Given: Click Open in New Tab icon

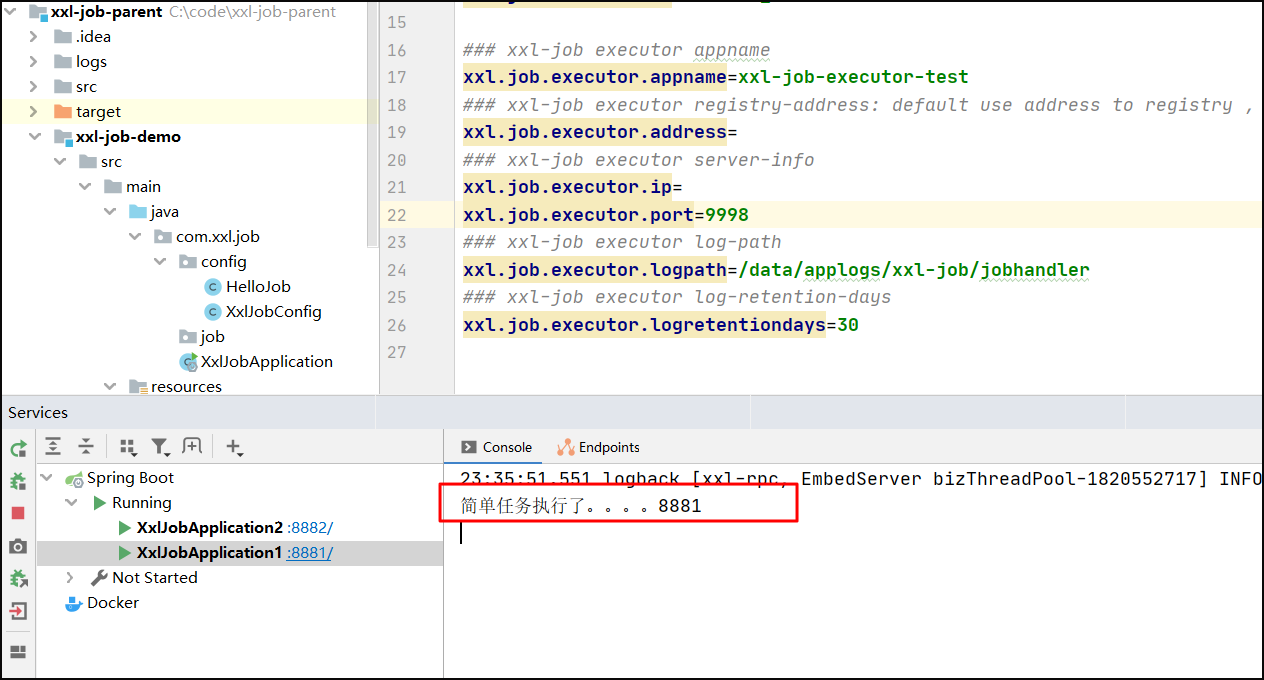Looking at the screenshot, I should click(192, 446).
